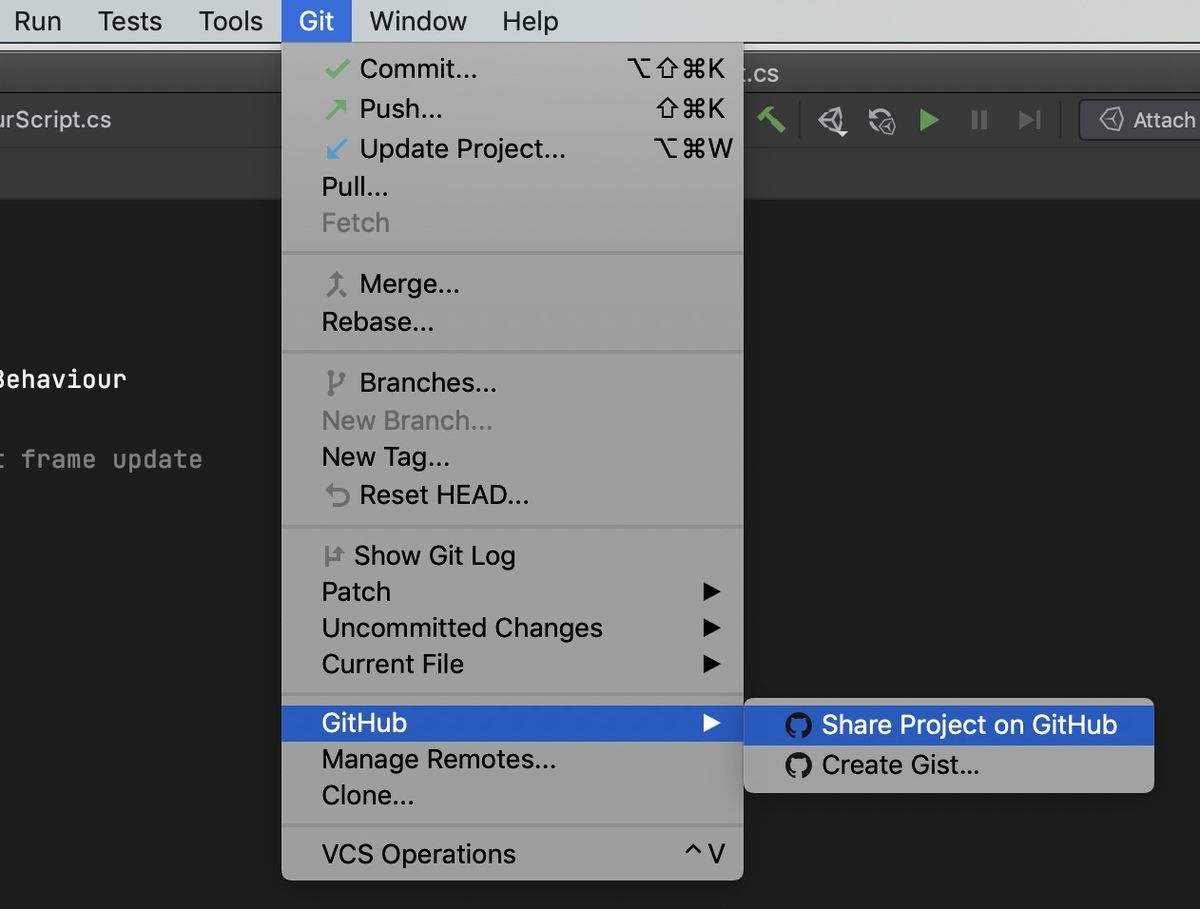The height and width of the screenshot is (909, 1200).
Task: Click the GitHub octocat icon beside Create Gist
Action: tap(799, 765)
